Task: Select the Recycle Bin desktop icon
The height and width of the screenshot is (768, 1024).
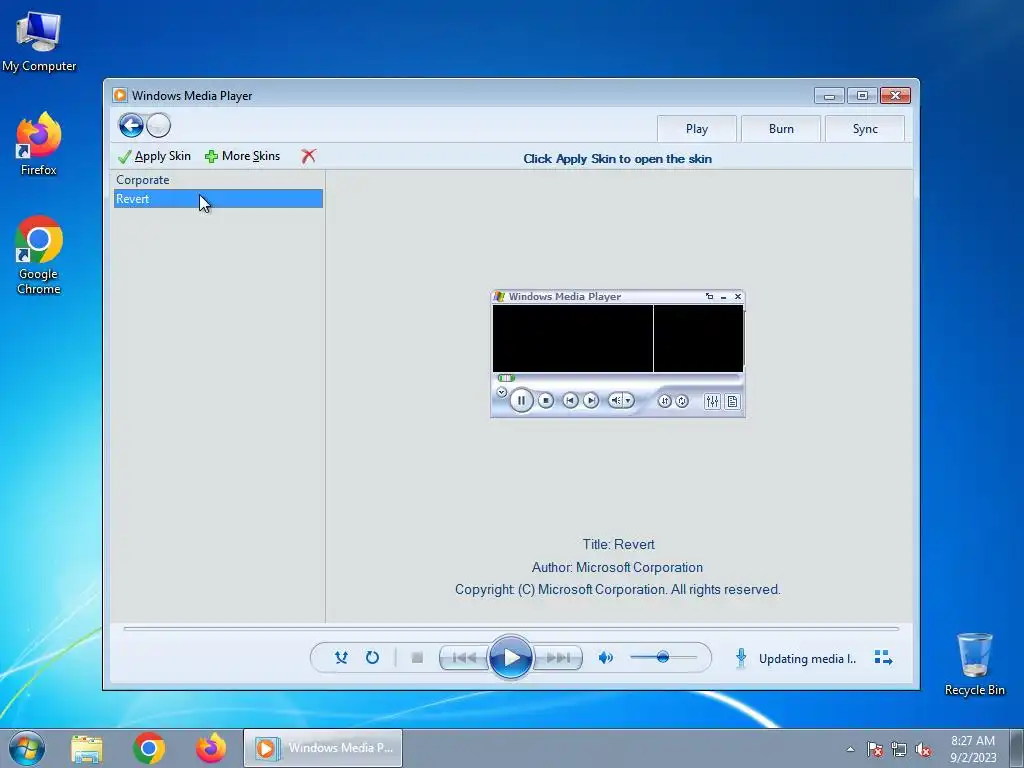Action: [x=974, y=664]
